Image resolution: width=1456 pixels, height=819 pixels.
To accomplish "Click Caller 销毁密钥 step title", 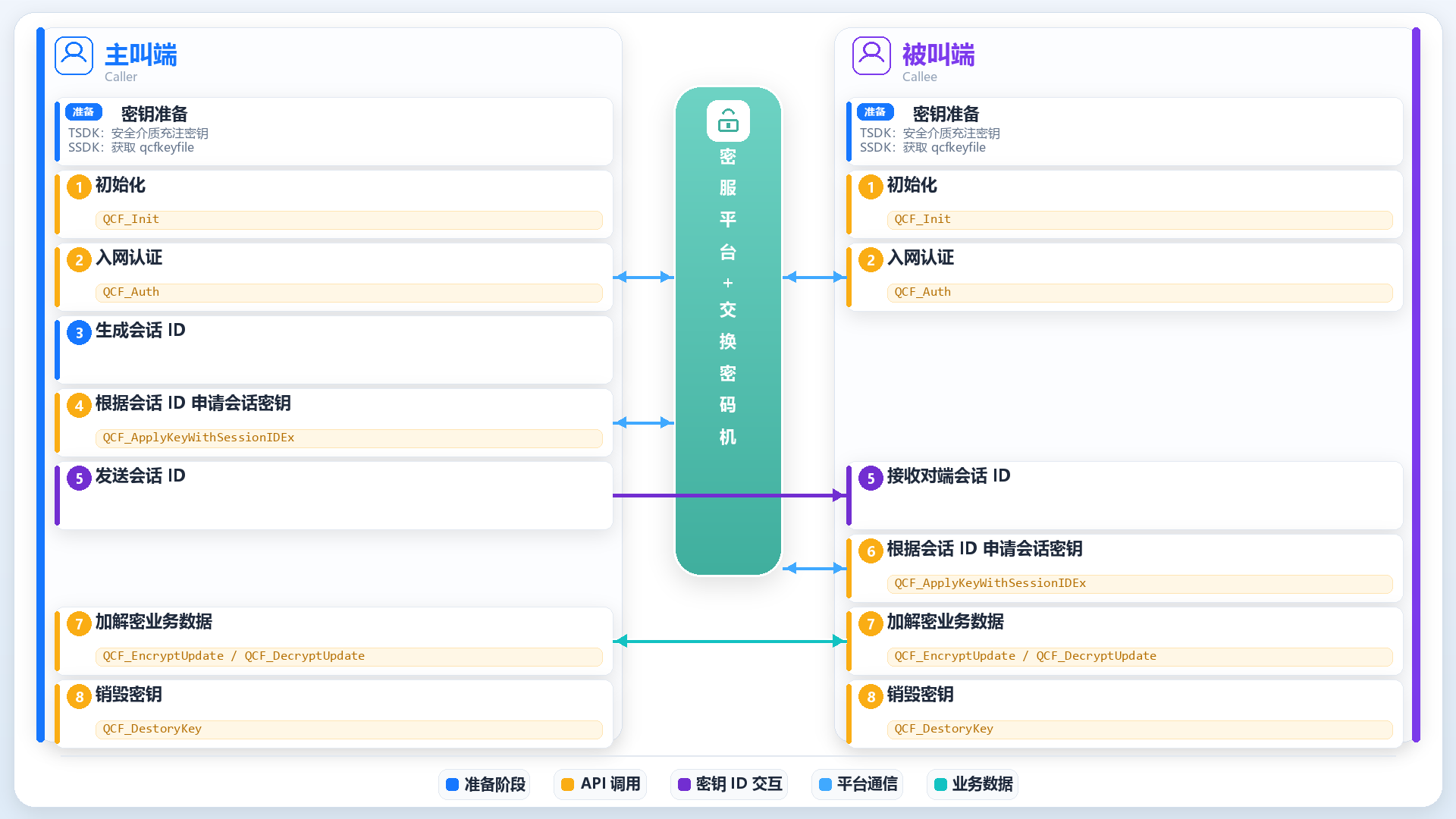I will 129,695.
